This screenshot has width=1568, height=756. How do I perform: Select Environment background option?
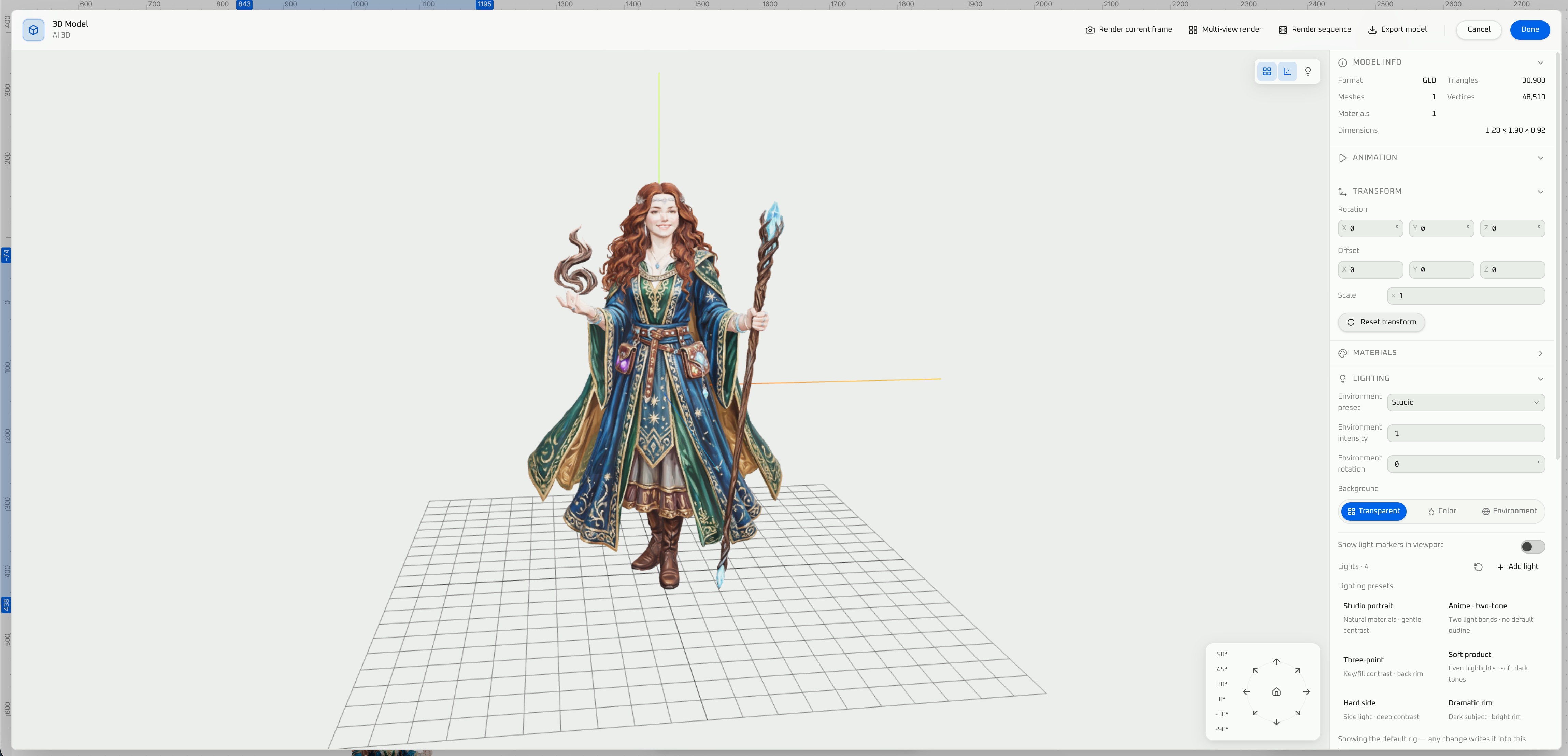click(1509, 511)
